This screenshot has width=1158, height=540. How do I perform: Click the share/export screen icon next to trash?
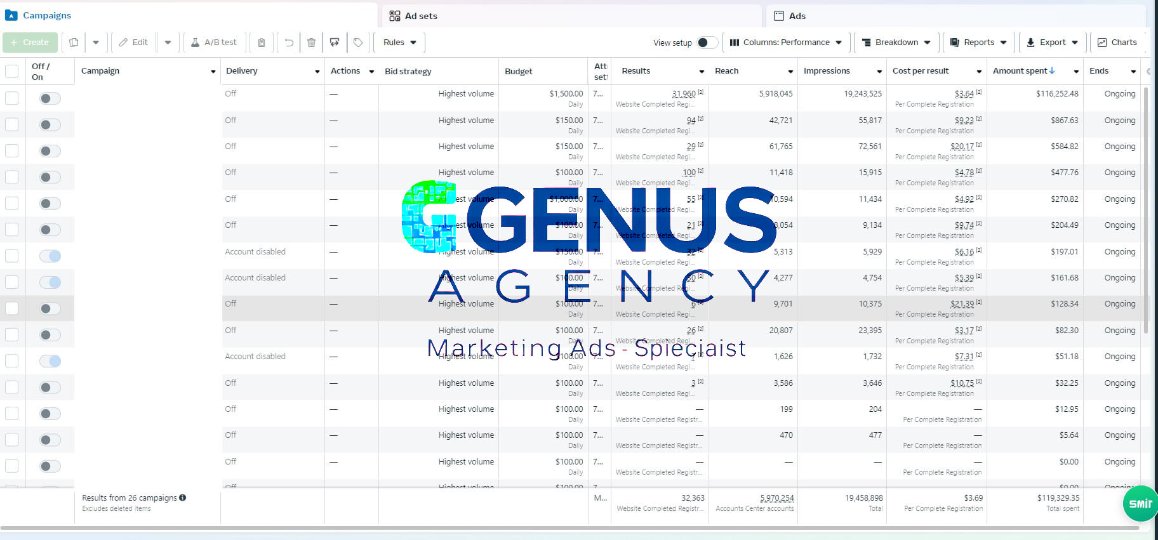(x=335, y=43)
